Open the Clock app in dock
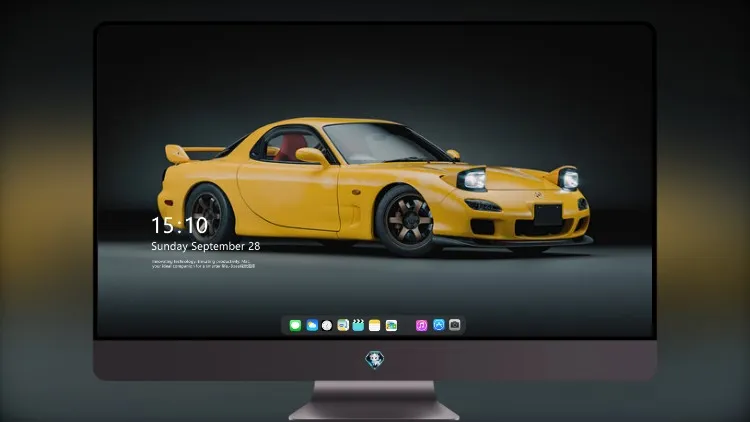Image resolution: width=750 pixels, height=422 pixels. [x=327, y=325]
